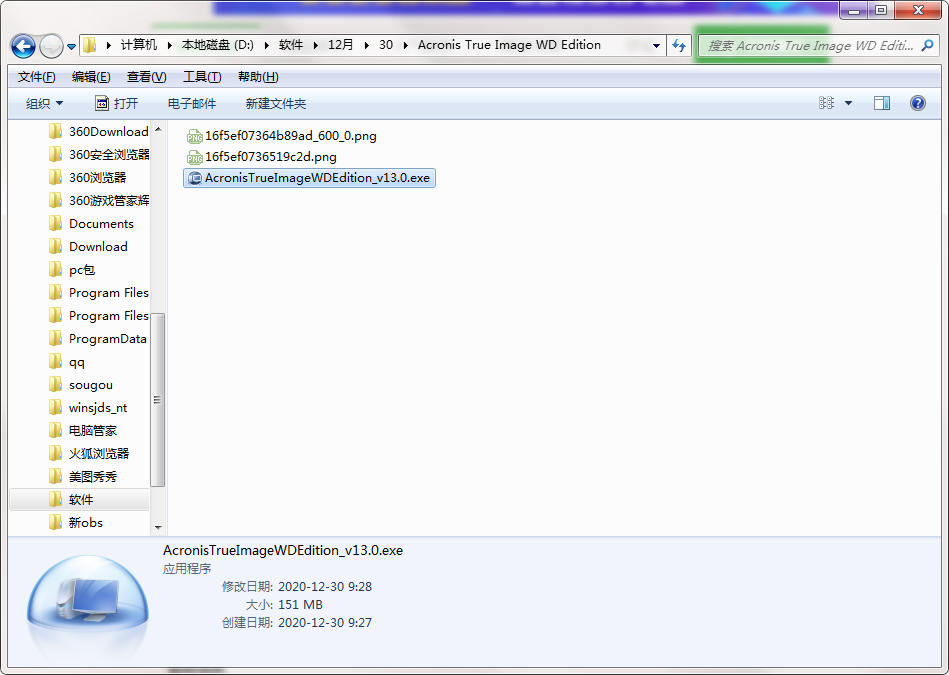Click PNG icon of 16f5ef07364b89ad_600_0.png

[x=194, y=136]
